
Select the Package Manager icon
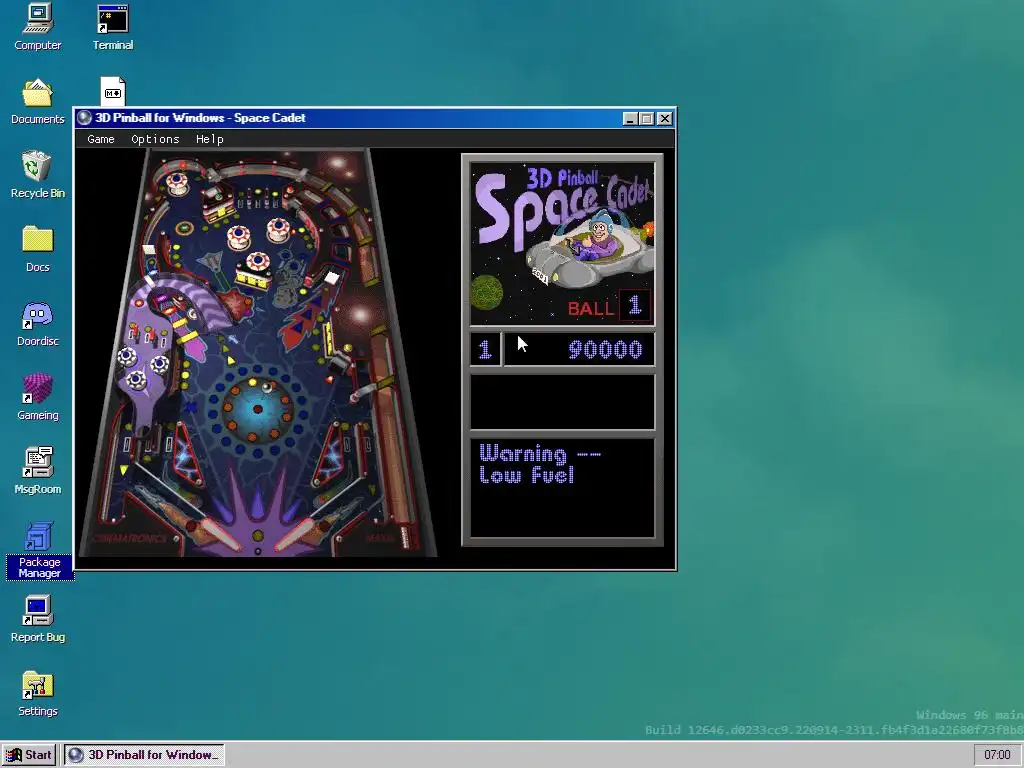(39, 550)
